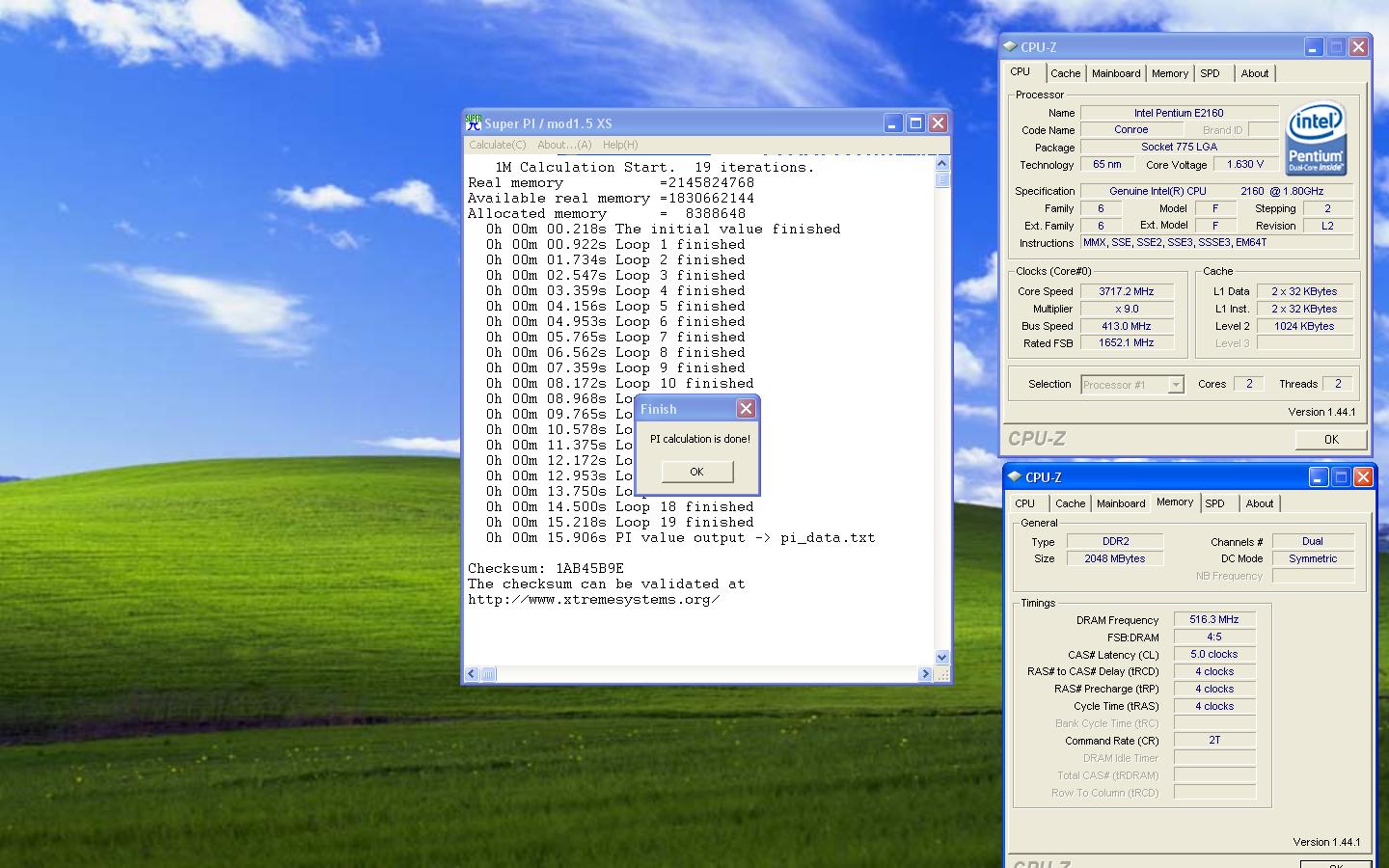This screenshot has height=868, width=1389.
Task: Open About tab in lower CPU-Z
Action: tap(1260, 503)
